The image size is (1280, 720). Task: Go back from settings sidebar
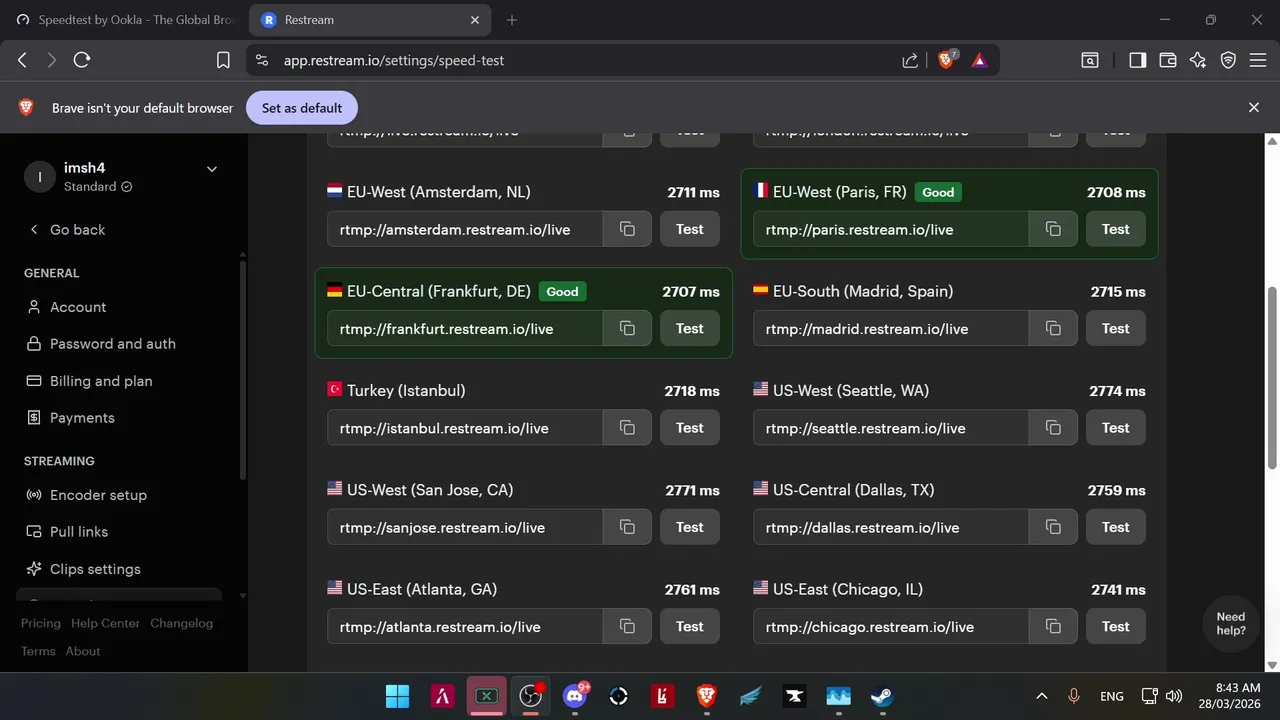[68, 229]
